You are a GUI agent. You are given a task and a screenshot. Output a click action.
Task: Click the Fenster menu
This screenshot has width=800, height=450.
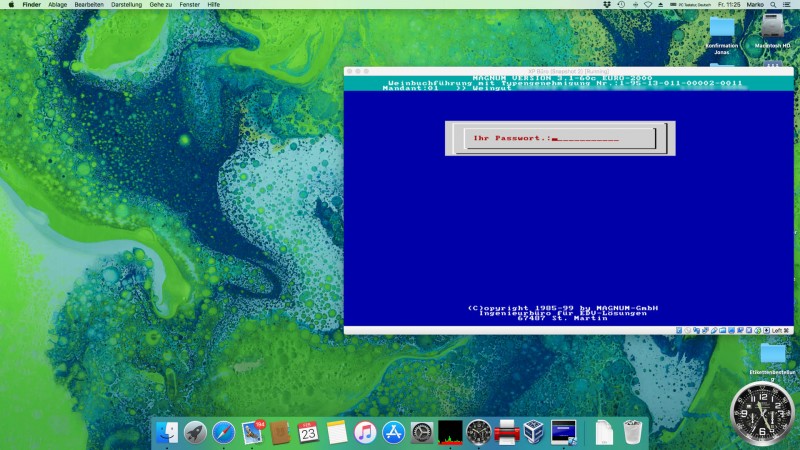click(189, 5)
